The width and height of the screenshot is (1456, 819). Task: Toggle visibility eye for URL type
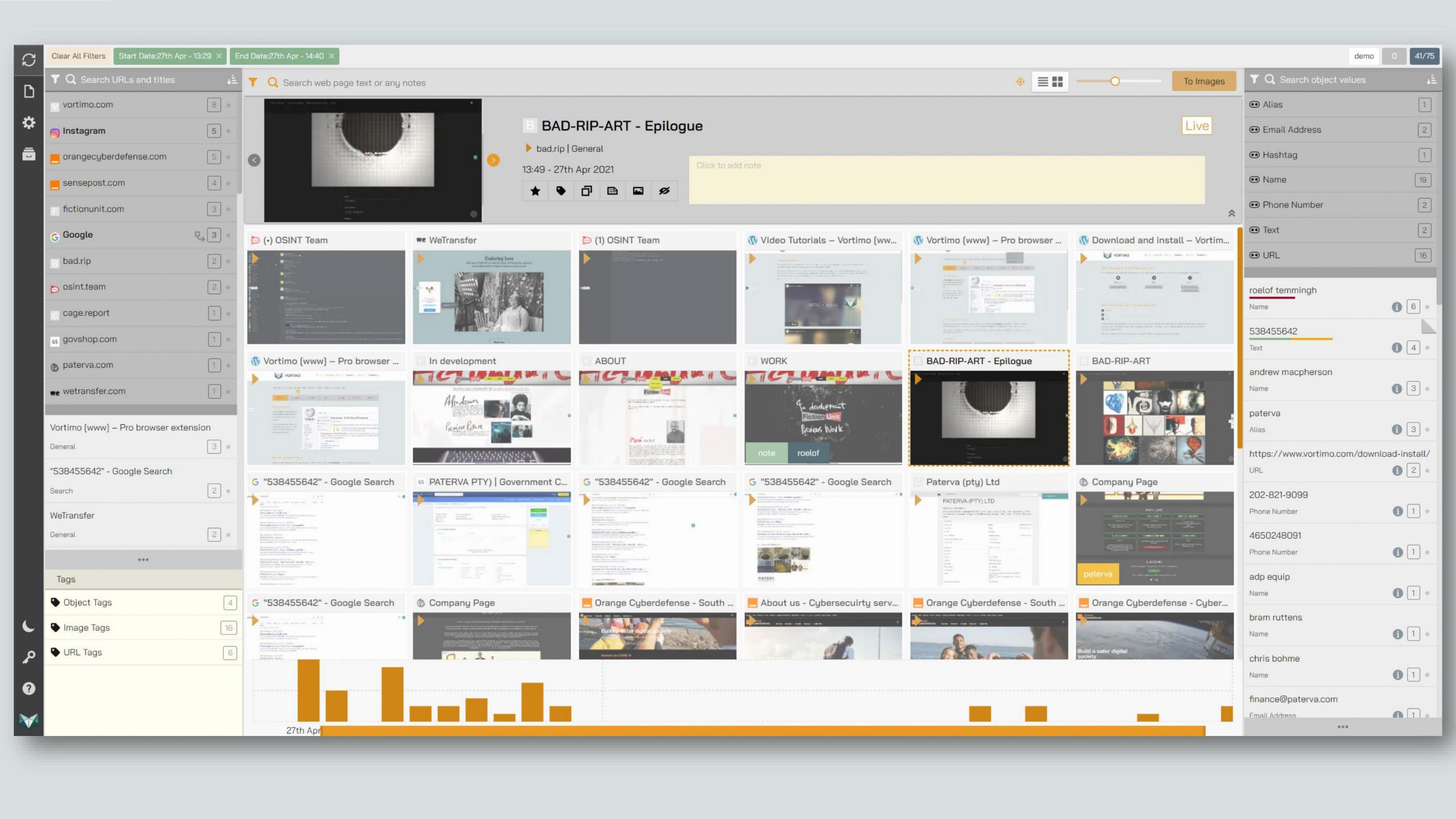[x=1254, y=255]
